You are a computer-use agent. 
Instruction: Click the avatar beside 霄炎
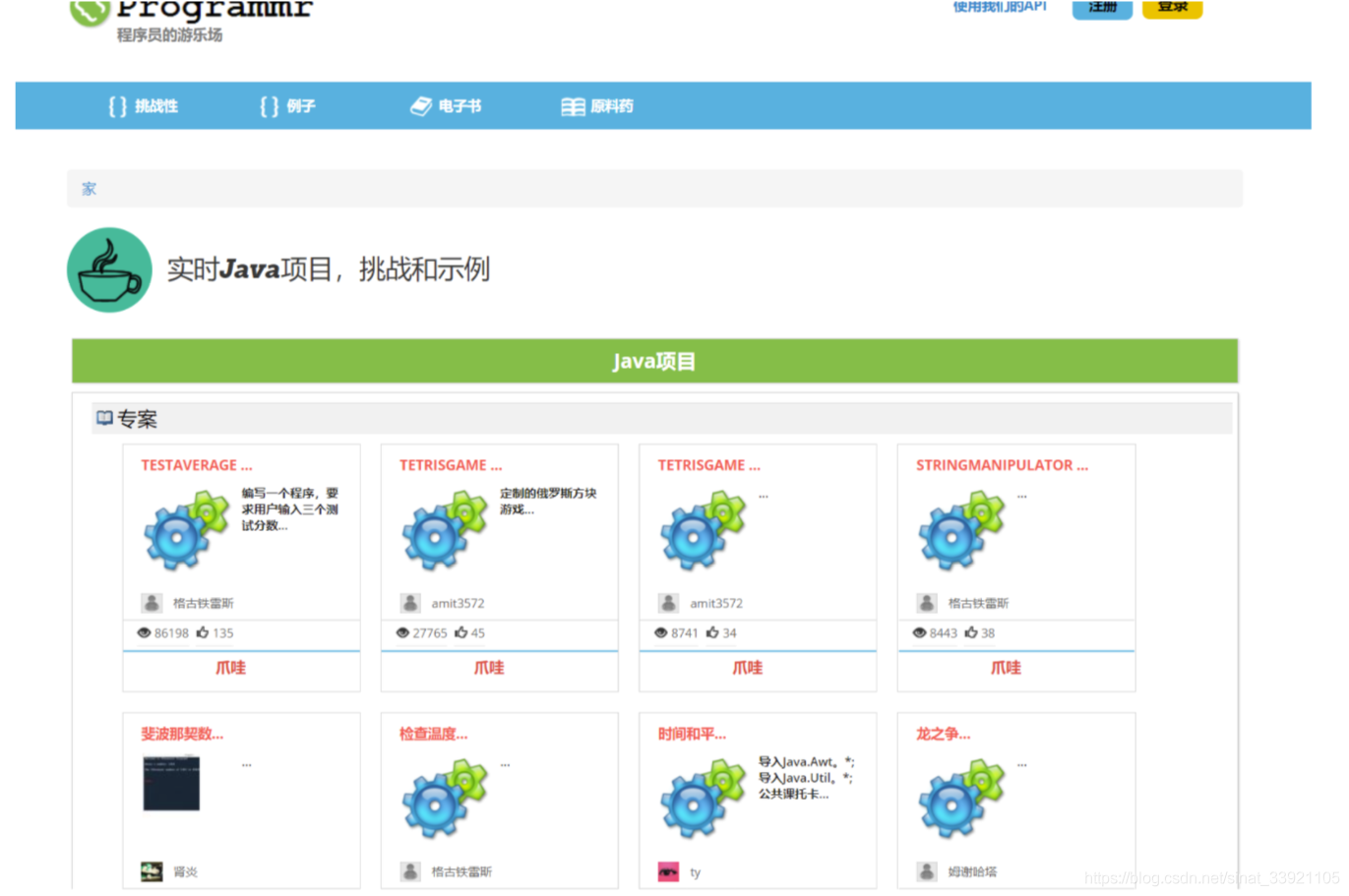[x=152, y=871]
